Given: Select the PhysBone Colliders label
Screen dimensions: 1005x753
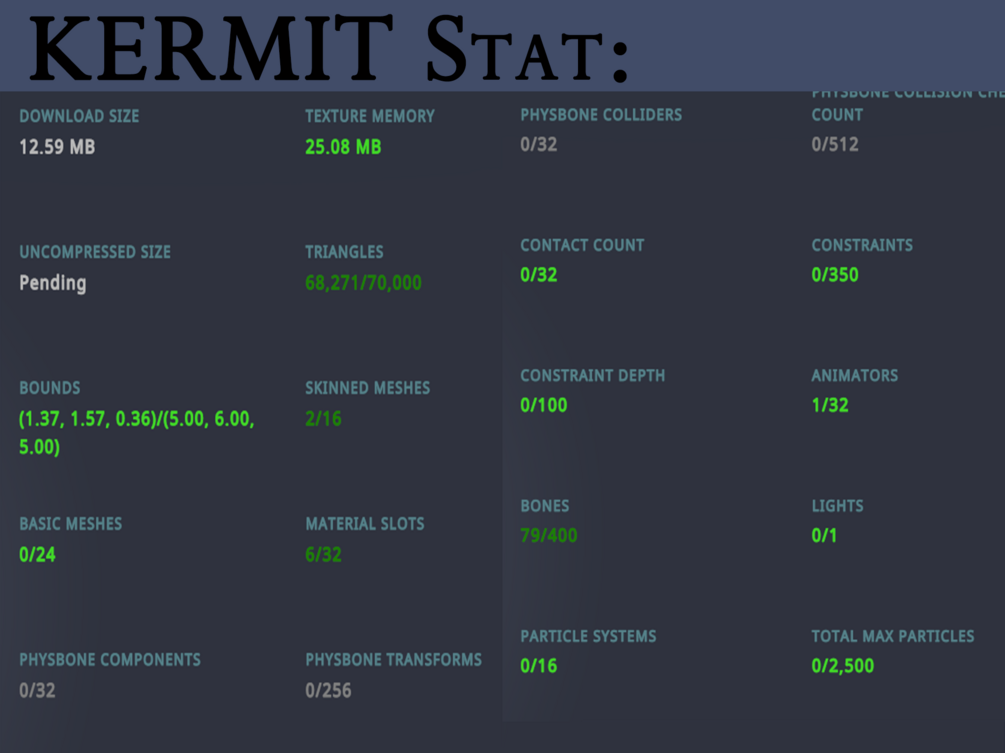Looking at the screenshot, I should click(x=601, y=115).
